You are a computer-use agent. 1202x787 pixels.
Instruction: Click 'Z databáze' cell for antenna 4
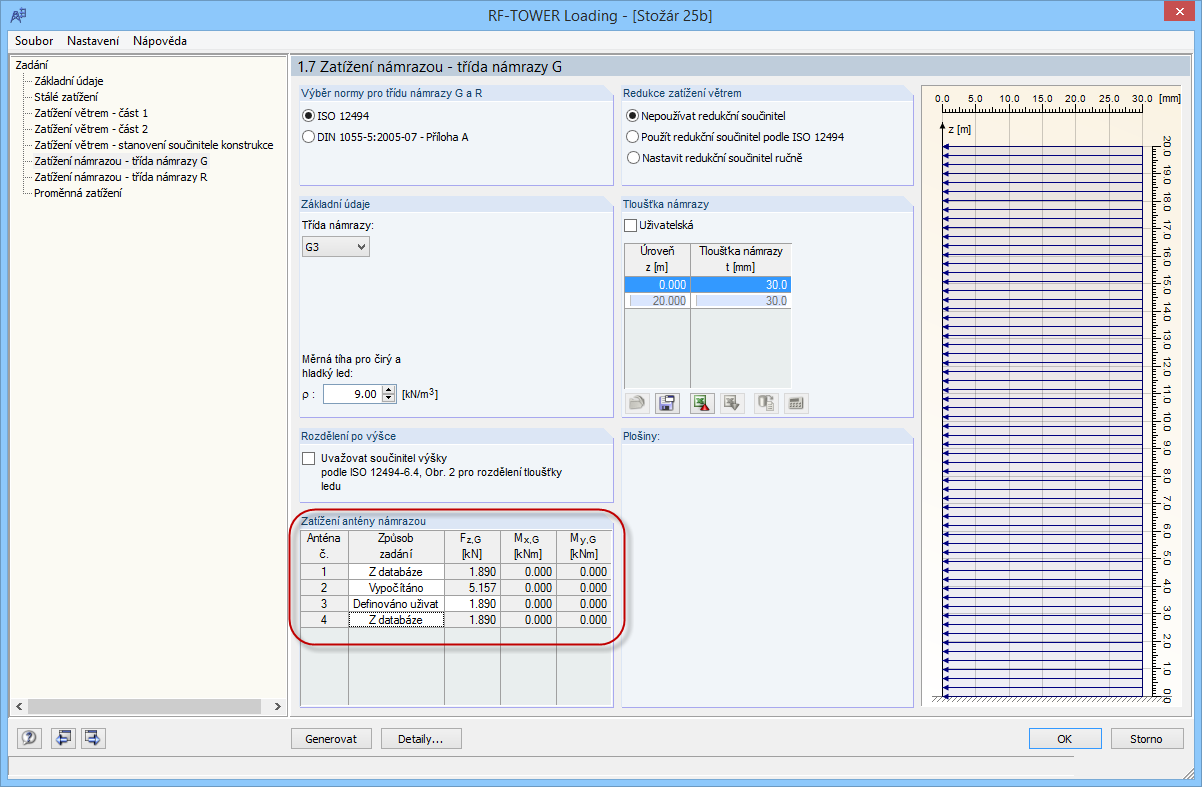[x=396, y=620]
